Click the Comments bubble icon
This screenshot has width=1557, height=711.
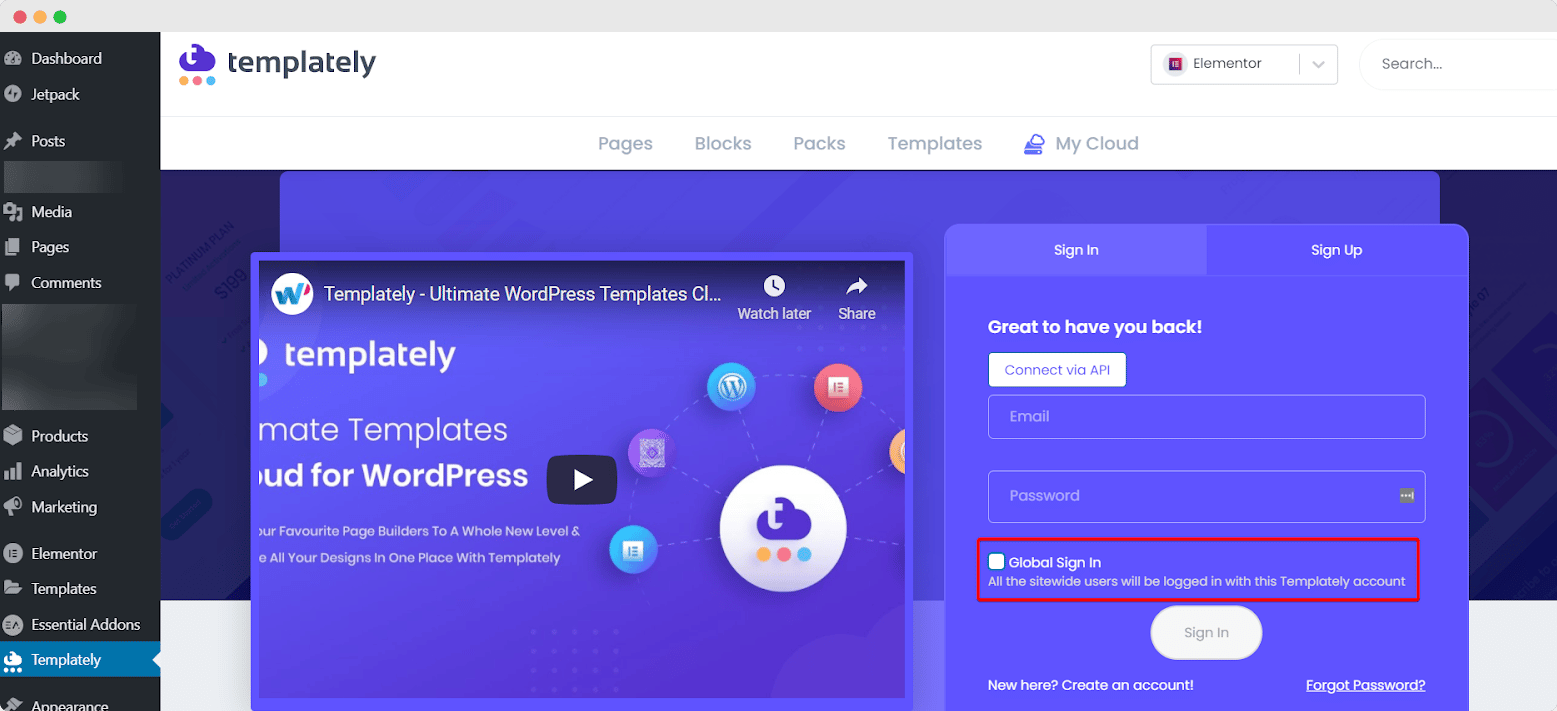coord(13,283)
